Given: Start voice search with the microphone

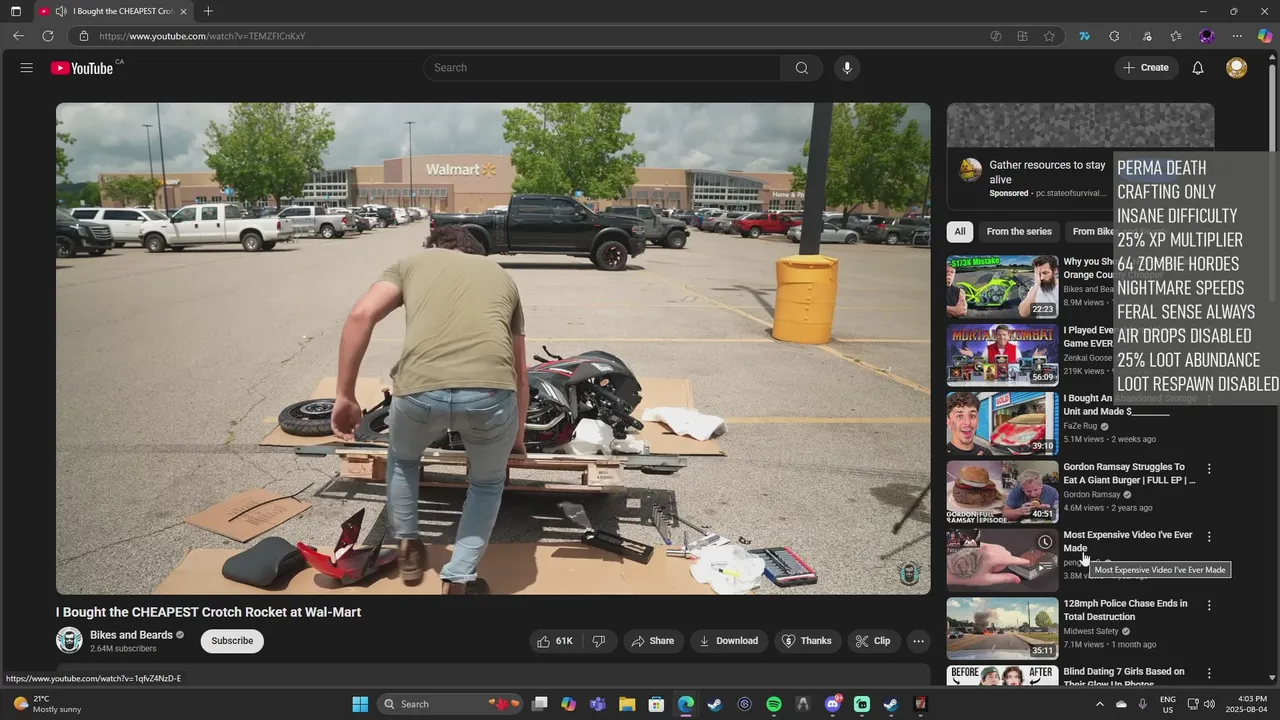Looking at the screenshot, I should (x=847, y=68).
